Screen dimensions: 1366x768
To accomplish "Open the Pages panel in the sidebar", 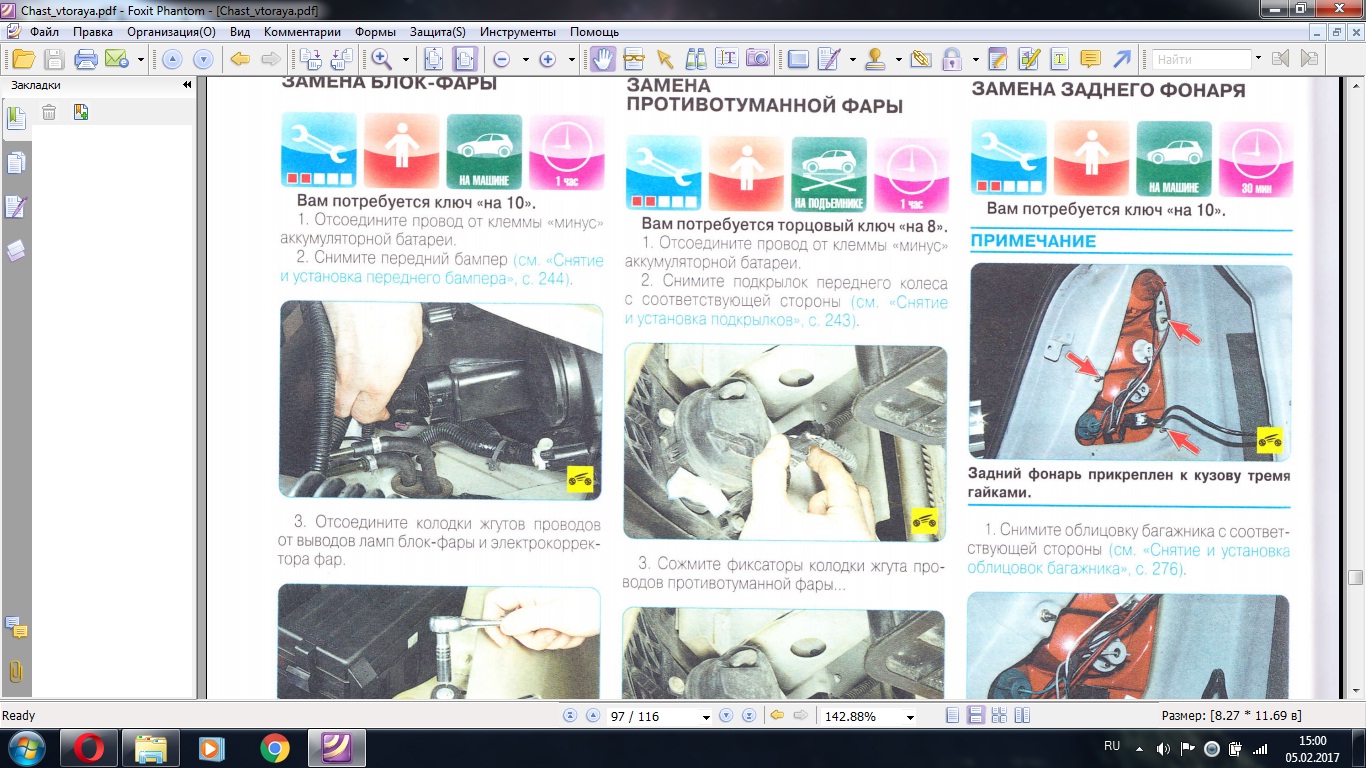I will coord(16,163).
